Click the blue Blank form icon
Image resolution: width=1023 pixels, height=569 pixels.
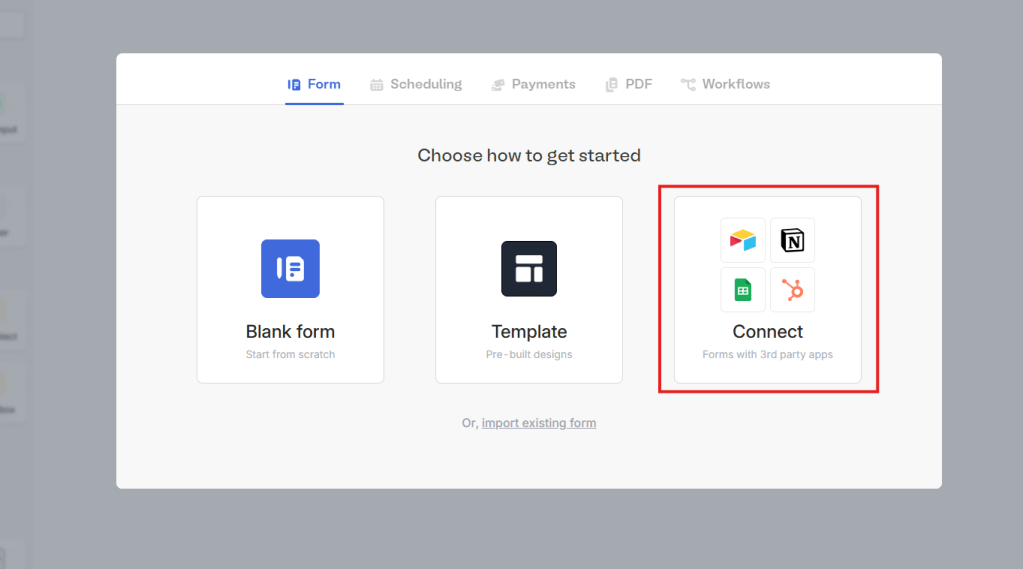point(290,268)
